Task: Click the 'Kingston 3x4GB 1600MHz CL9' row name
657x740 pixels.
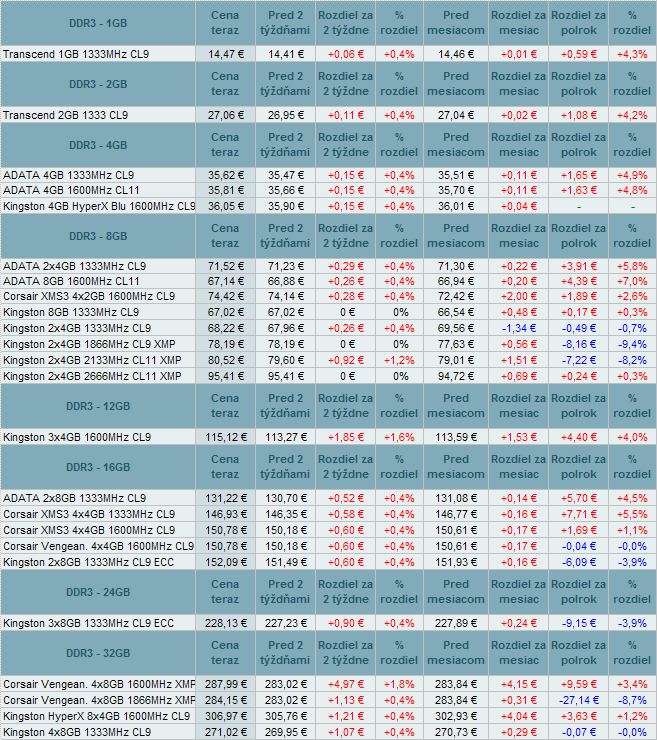Action: coord(77,437)
